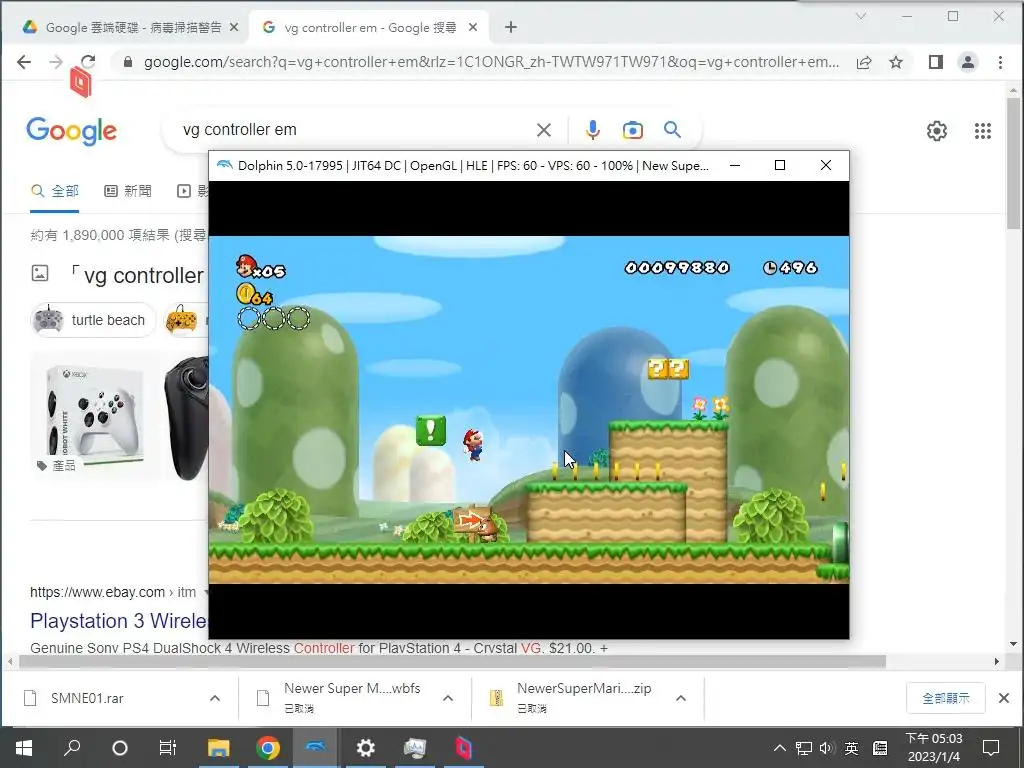Open notification center icon

(991, 748)
